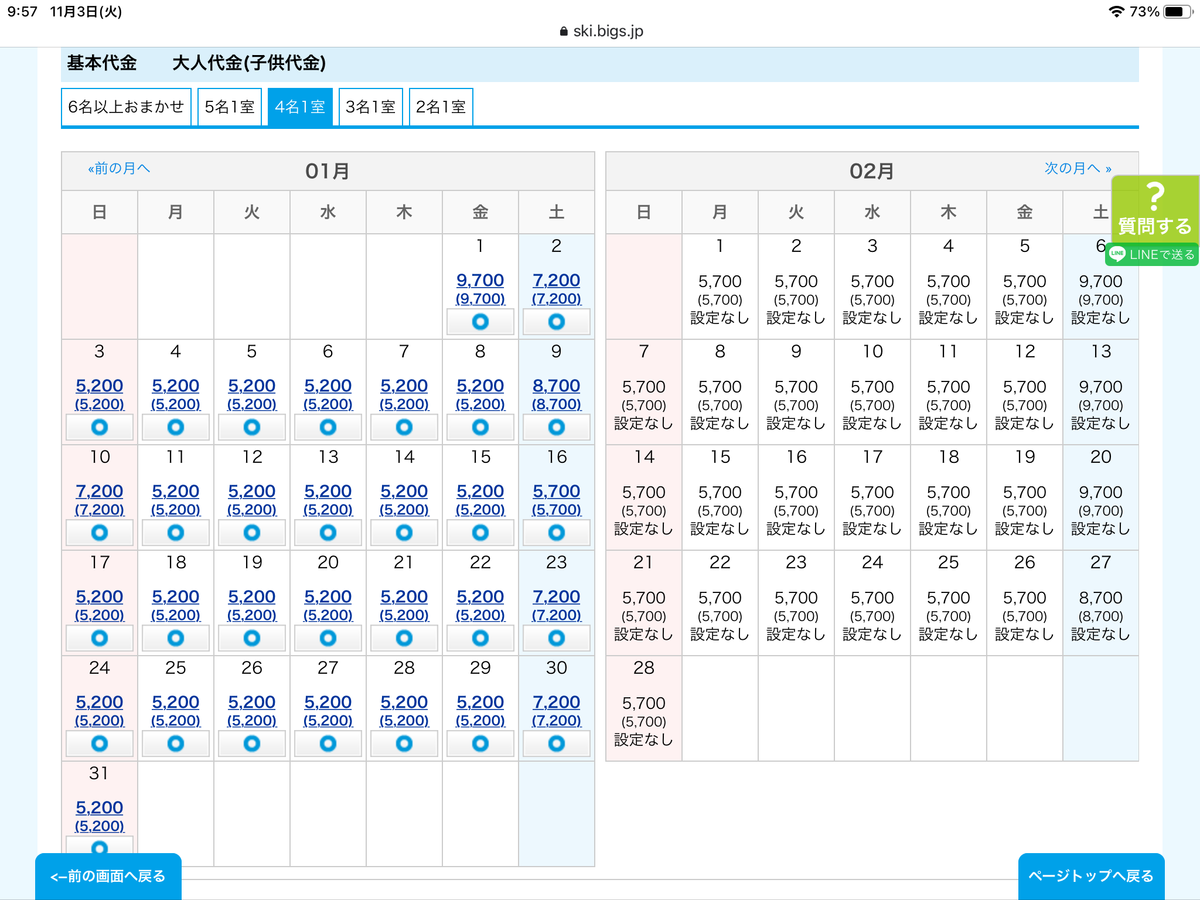Tap the 9:57 clock in status bar
Screen dimensions: 1200x900
pos(21,11)
